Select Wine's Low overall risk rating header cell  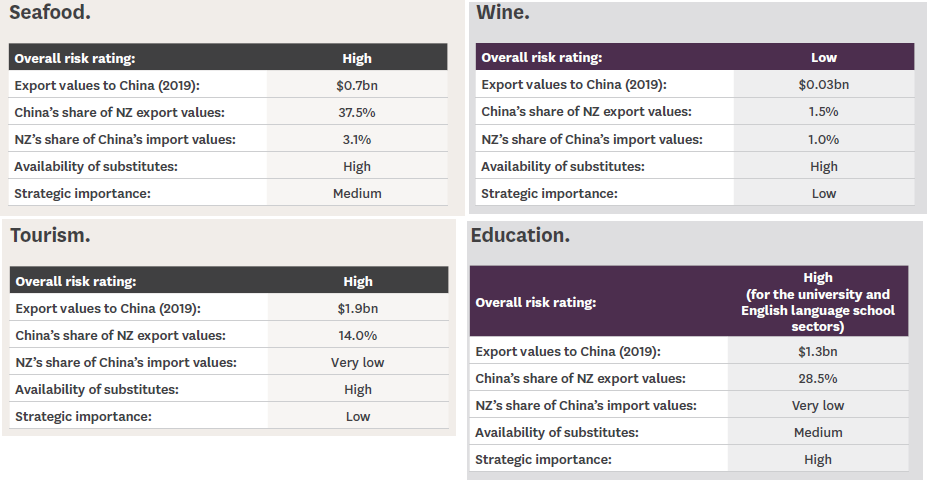(x=824, y=58)
